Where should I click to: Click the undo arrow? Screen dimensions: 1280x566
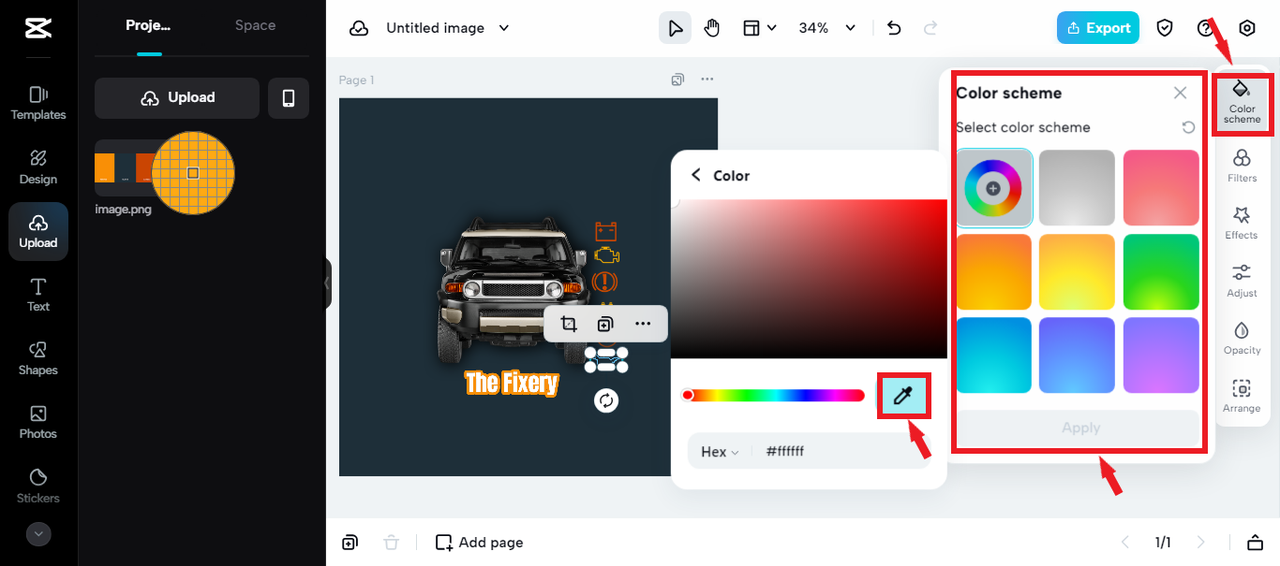(x=894, y=28)
